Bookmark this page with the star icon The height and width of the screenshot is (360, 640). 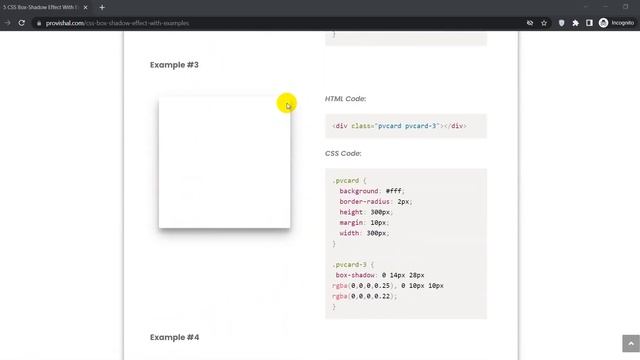[544, 23]
